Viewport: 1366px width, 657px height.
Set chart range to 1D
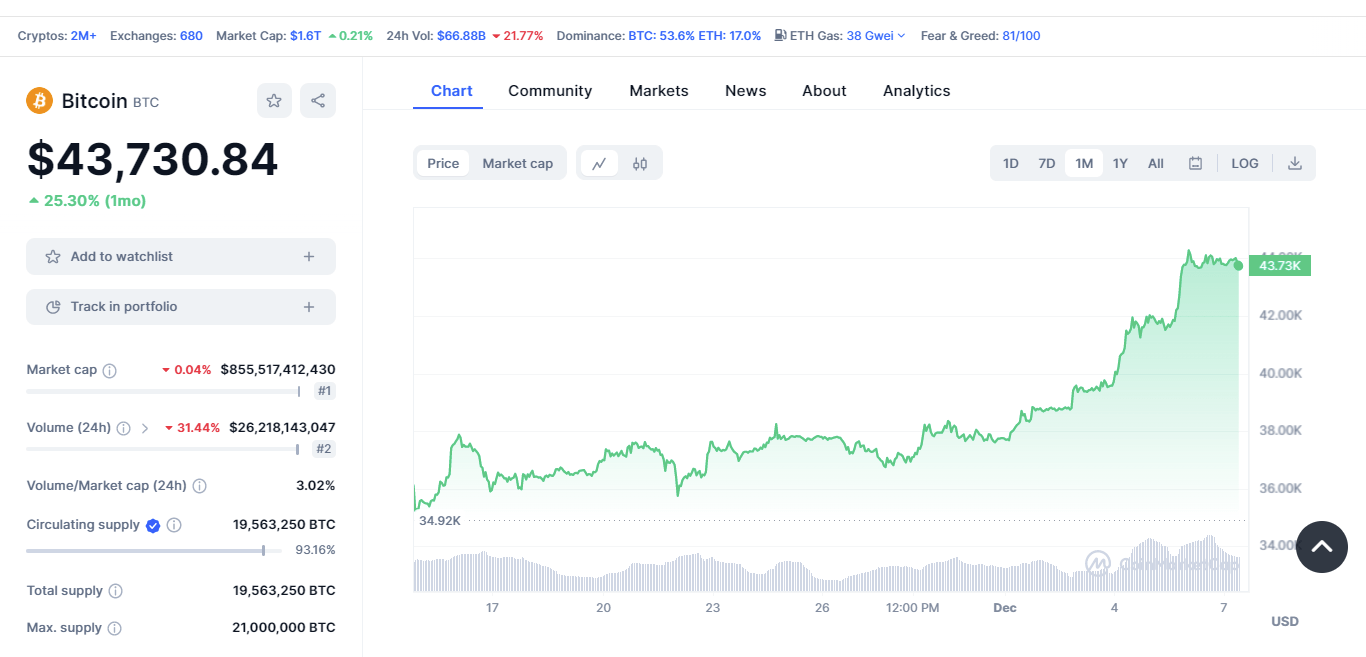tap(1011, 163)
